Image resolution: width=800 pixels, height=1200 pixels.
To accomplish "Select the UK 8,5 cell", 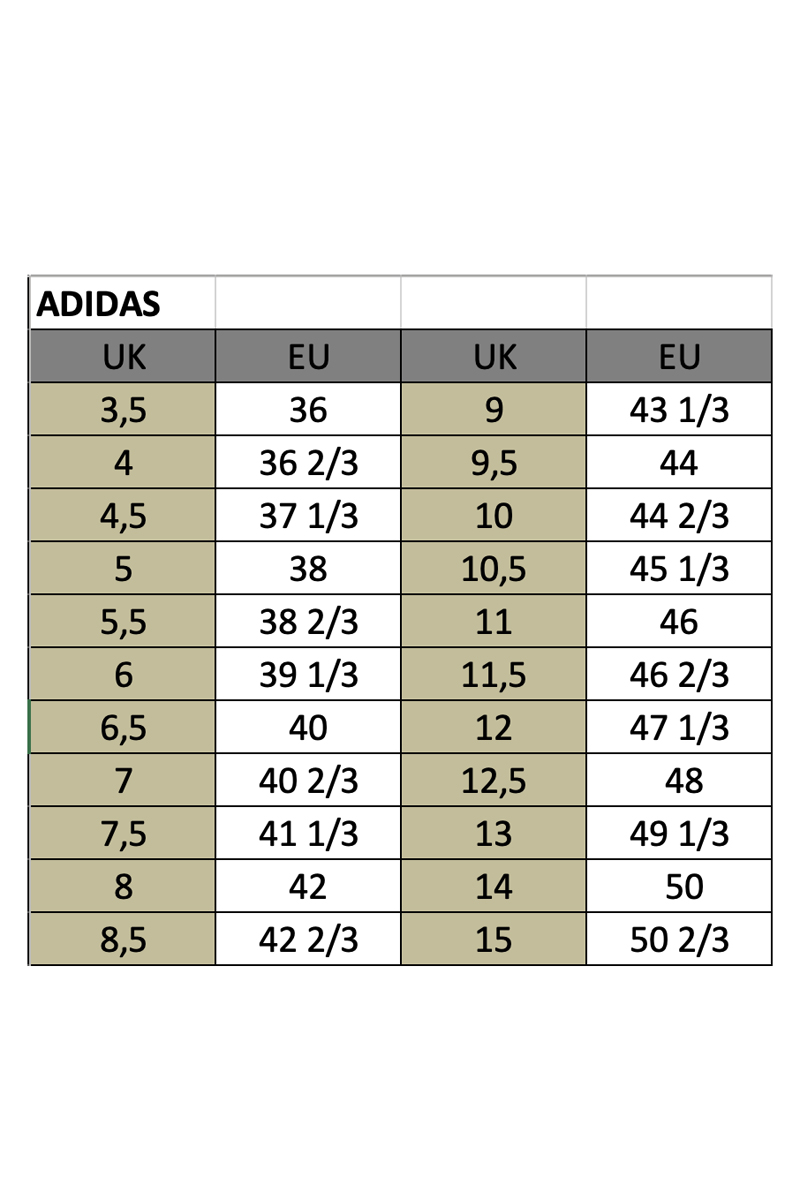I will tap(122, 939).
